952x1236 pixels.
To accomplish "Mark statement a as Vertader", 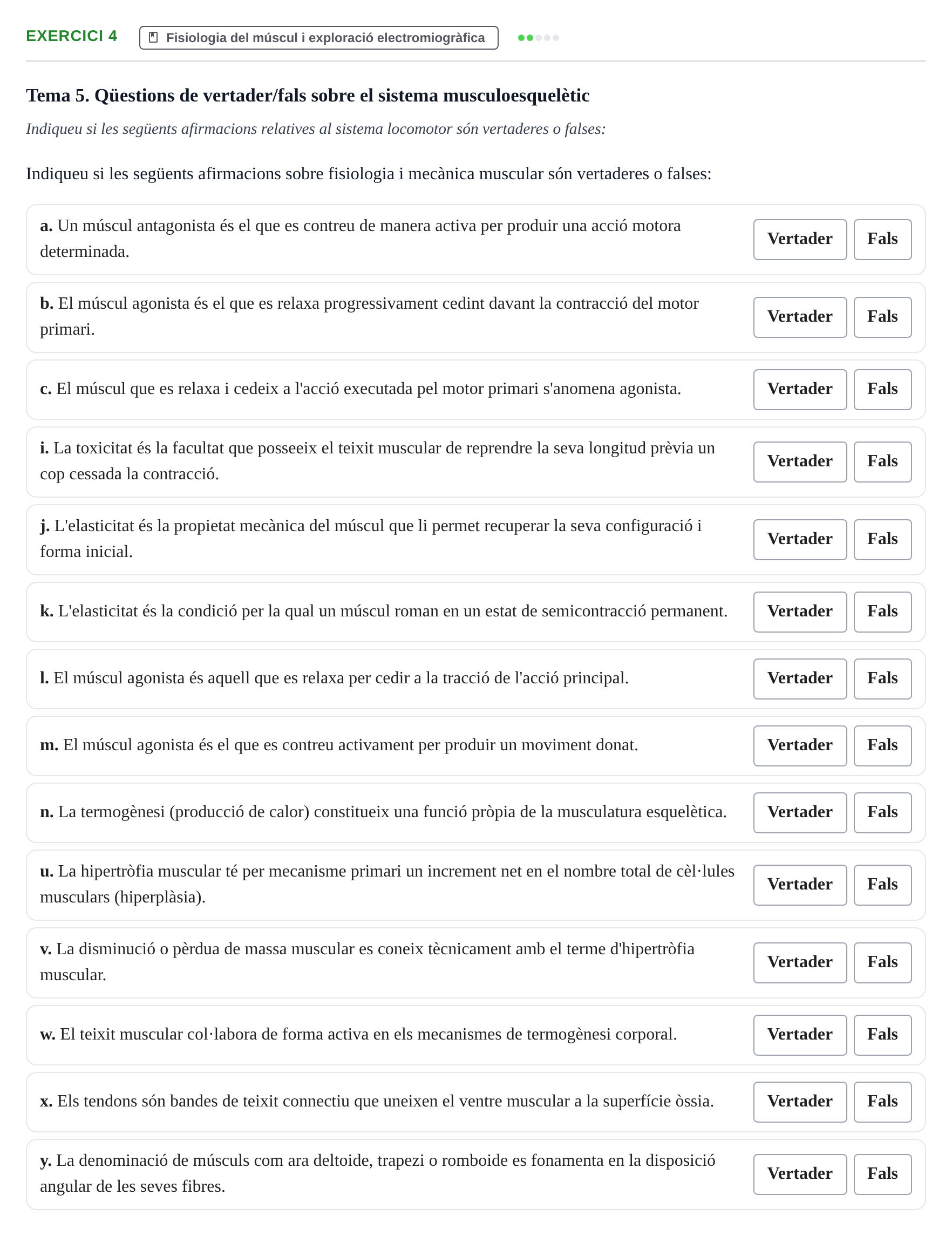I will pos(799,240).
